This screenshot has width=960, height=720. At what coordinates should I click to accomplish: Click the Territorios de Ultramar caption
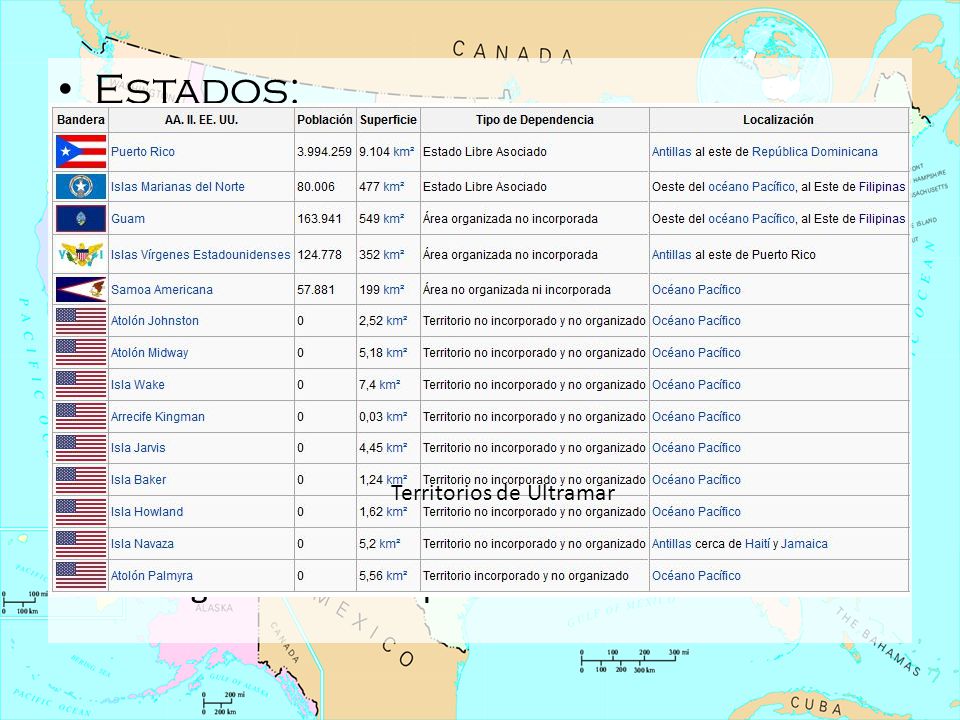pos(503,493)
